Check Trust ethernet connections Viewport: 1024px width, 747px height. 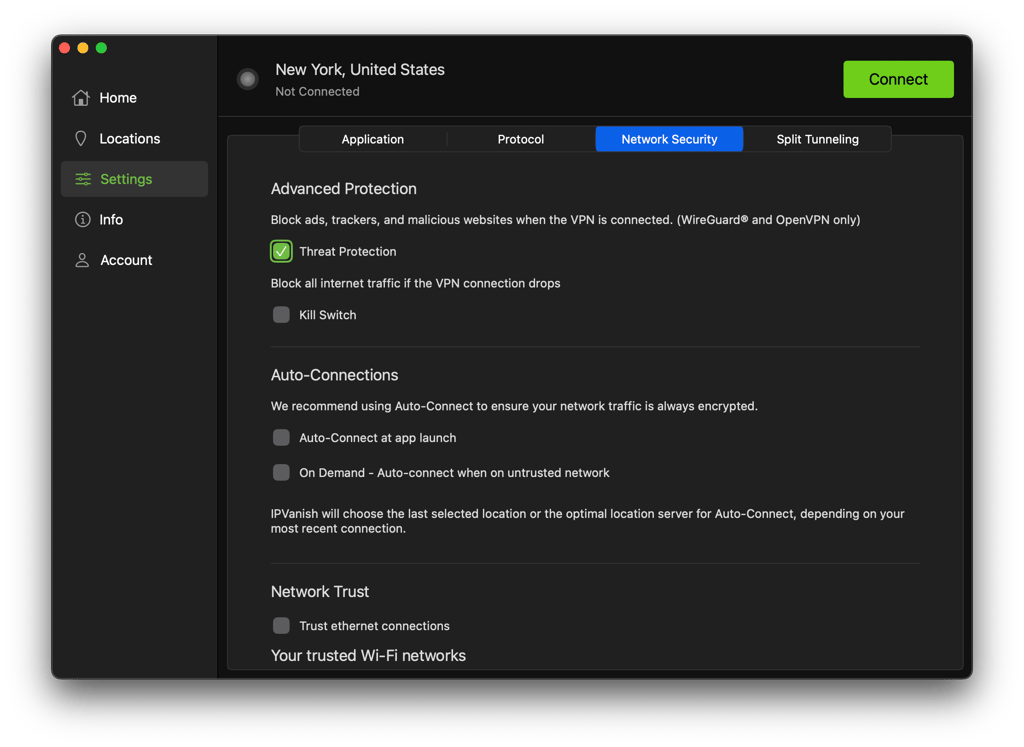pyautogui.click(x=281, y=626)
